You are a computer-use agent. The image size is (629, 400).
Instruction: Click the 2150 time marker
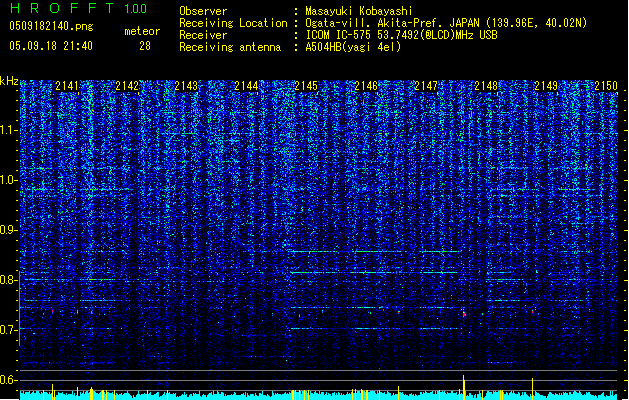pos(606,86)
